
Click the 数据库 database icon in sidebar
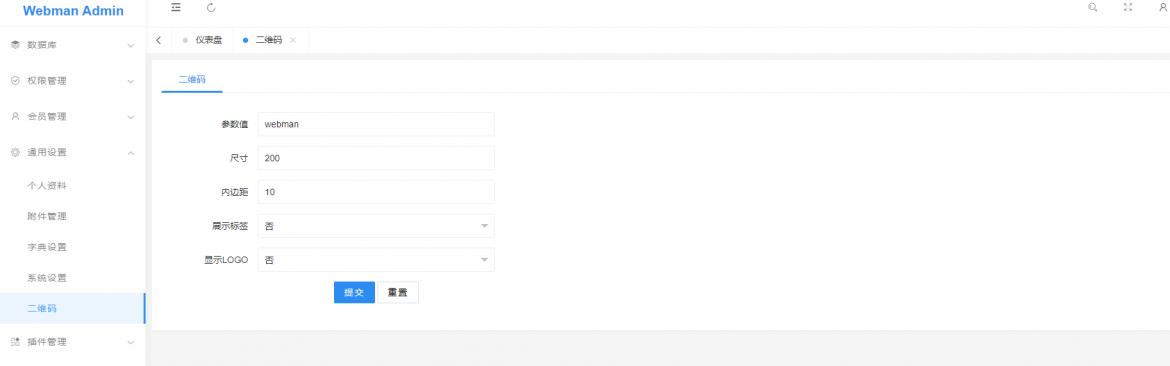15,45
